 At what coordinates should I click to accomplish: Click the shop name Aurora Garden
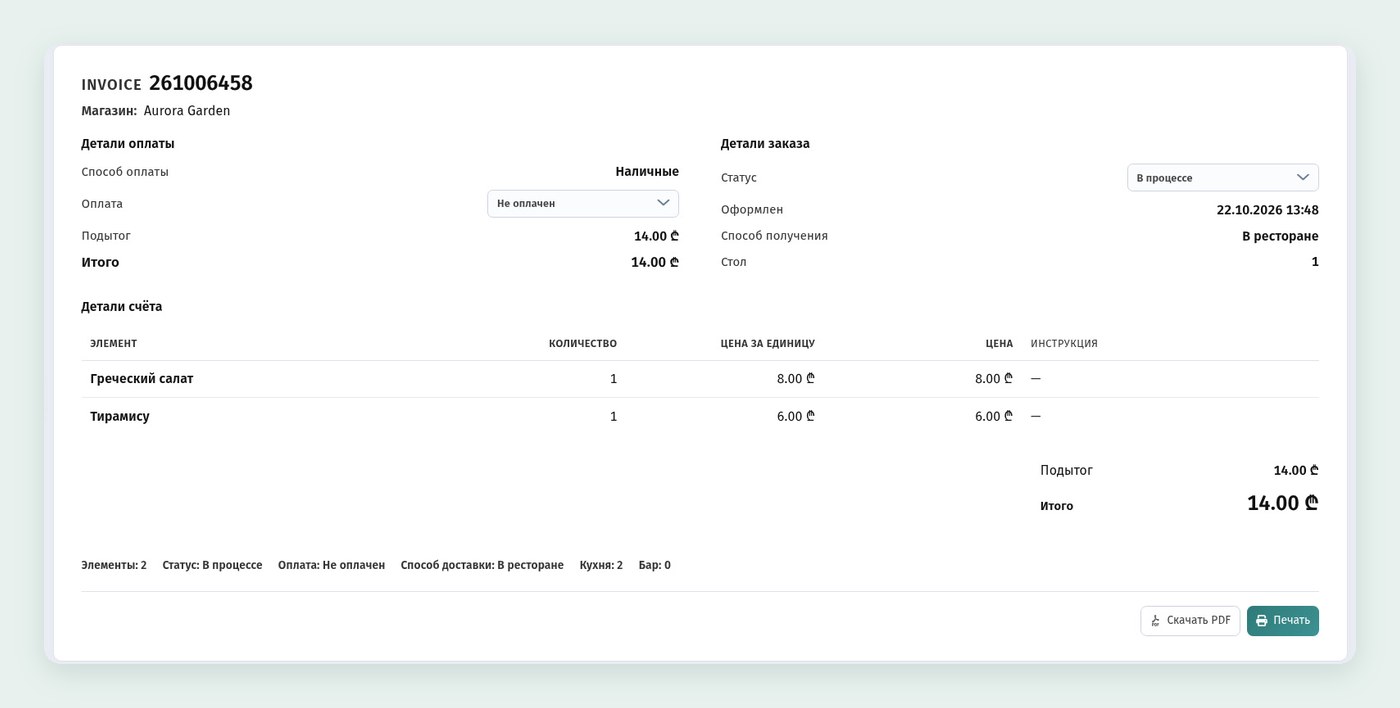coord(187,111)
